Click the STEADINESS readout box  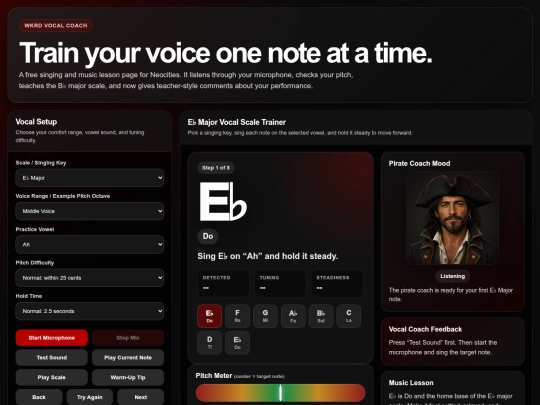[x=337, y=283]
